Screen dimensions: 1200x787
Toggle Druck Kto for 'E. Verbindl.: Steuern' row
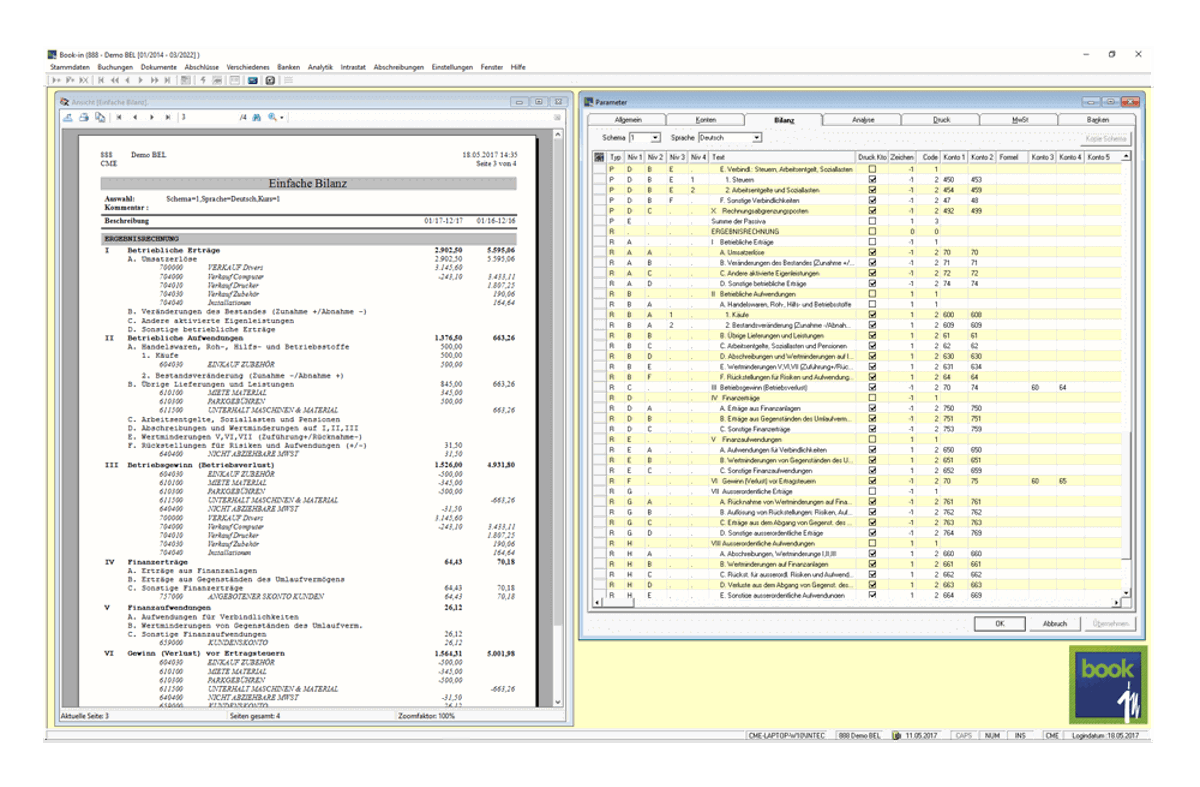pyautogui.click(x=873, y=170)
